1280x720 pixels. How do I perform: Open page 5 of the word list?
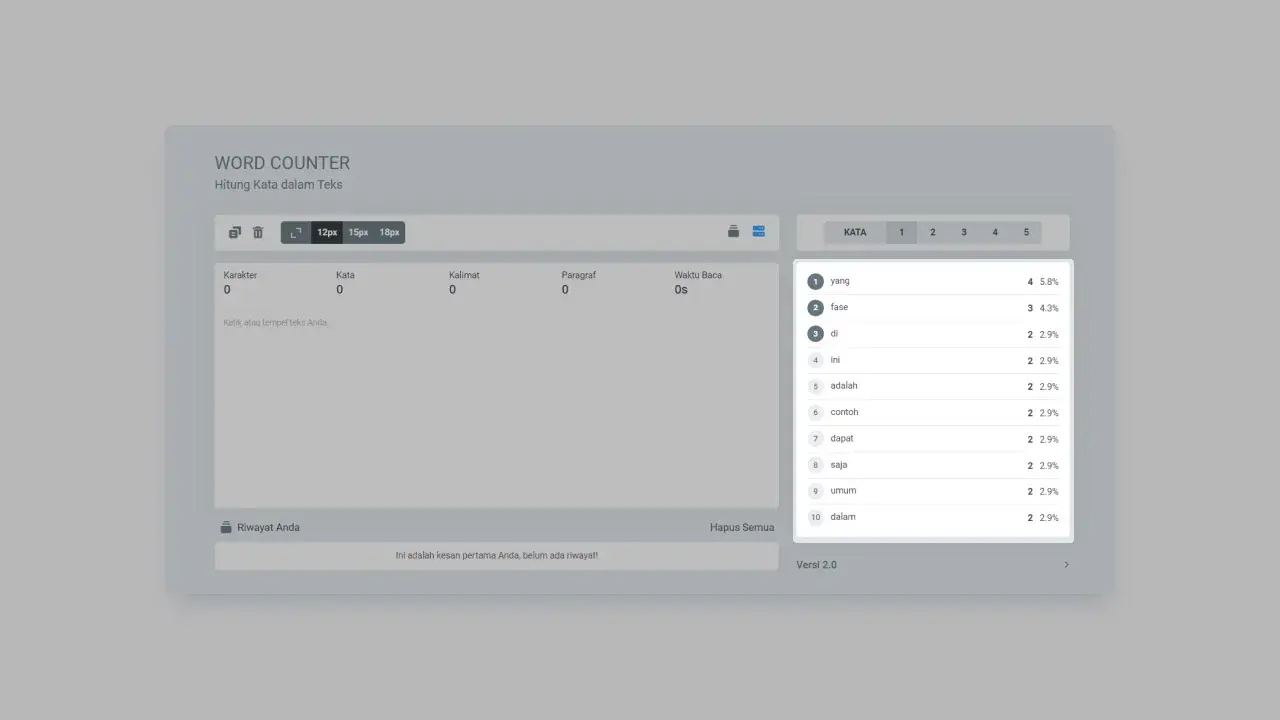[x=1026, y=231]
